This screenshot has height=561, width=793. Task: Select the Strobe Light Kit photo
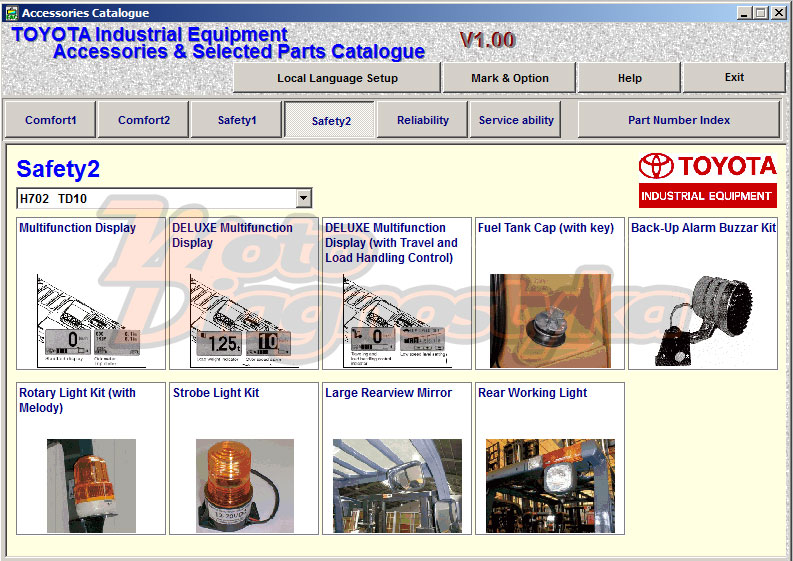click(x=244, y=486)
